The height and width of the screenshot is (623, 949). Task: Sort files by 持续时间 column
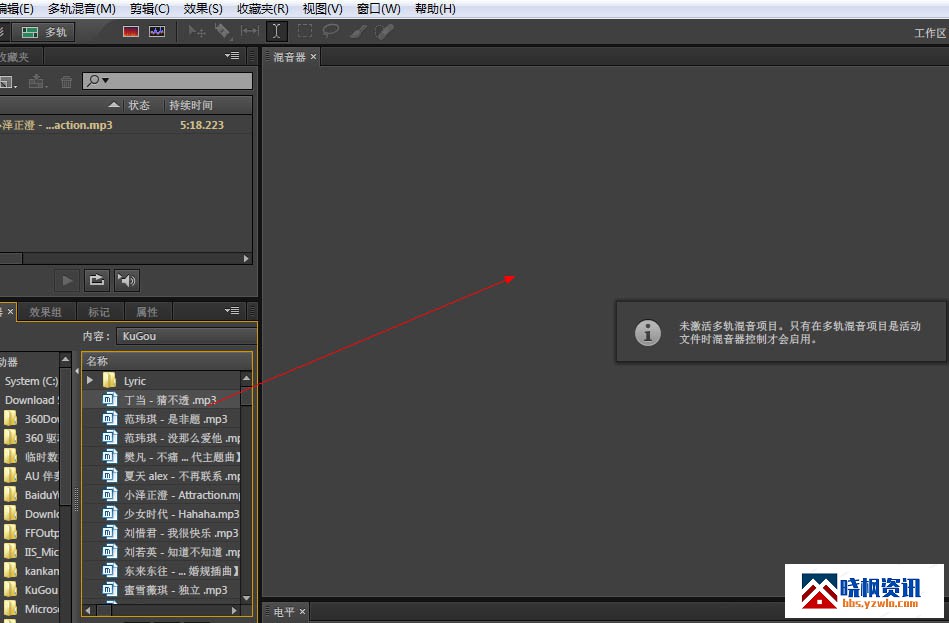coord(191,105)
